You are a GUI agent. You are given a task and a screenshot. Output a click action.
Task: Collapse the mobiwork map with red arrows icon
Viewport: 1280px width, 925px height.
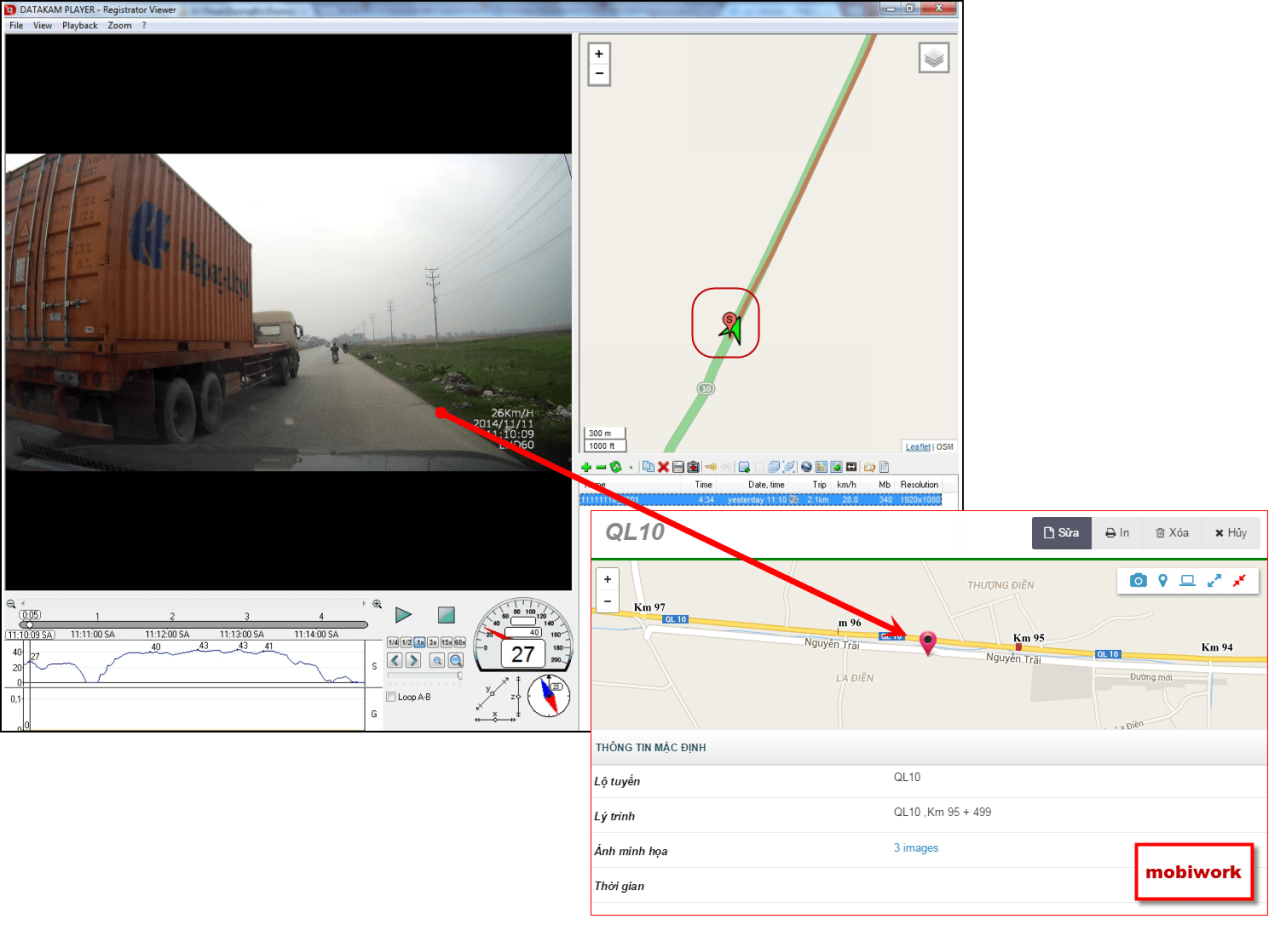coord(1239,580)
